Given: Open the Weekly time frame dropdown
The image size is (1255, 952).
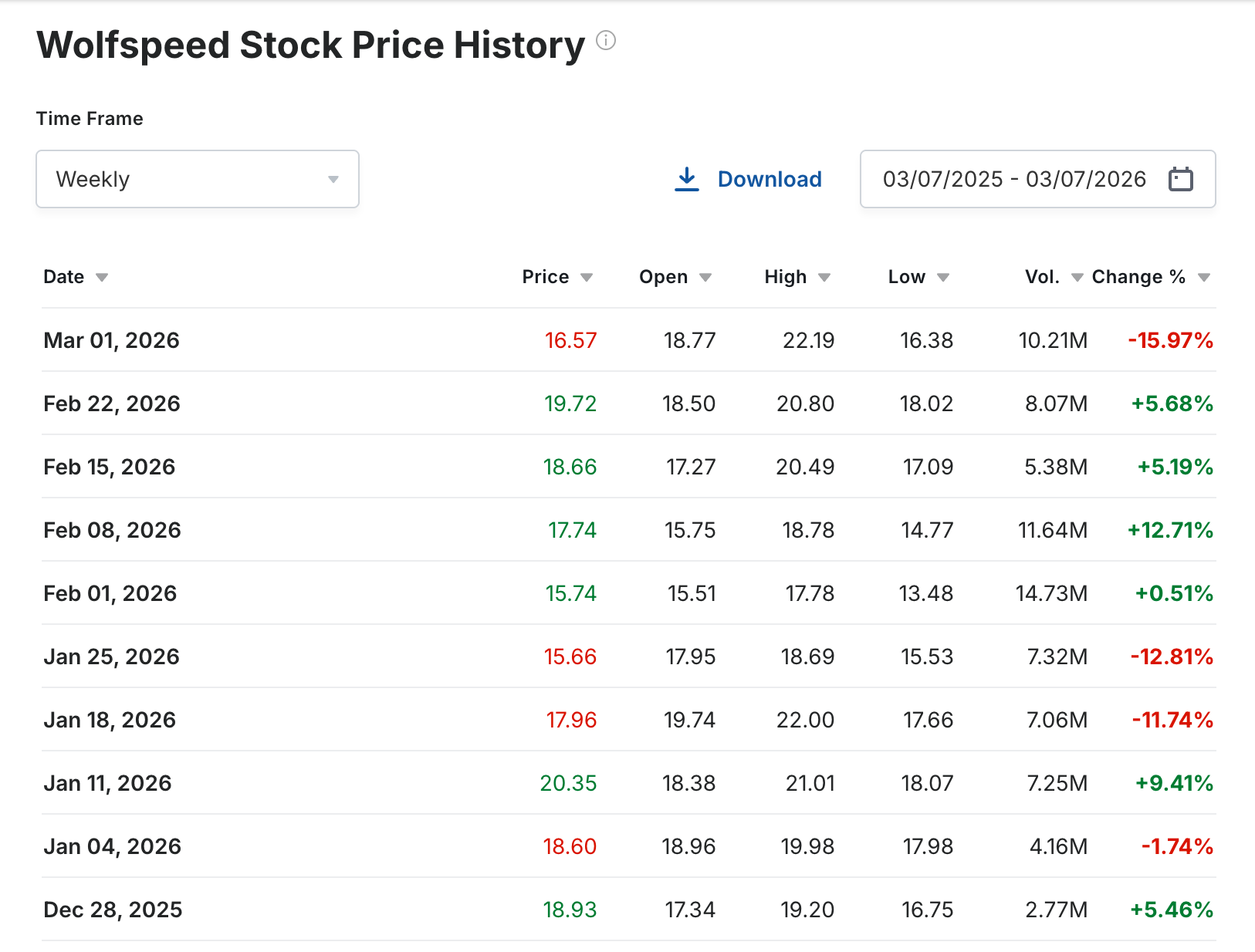Looking at the screenshot, I should (197, 179).
